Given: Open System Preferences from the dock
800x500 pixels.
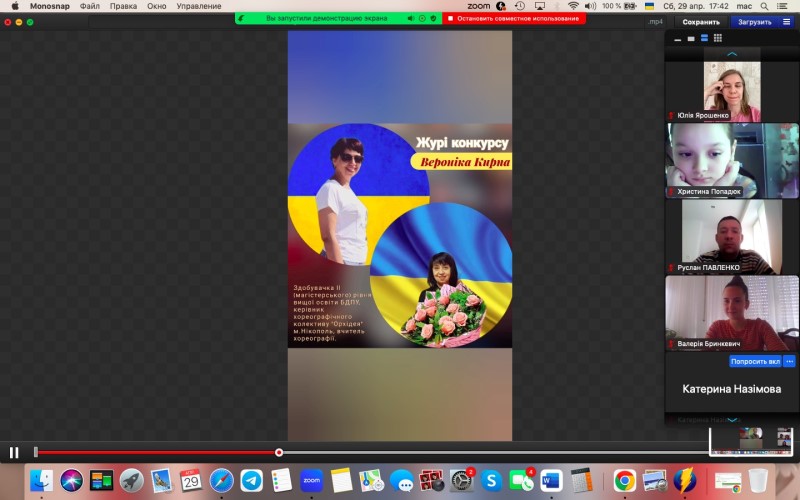Looking at the screenshot, I should tap(462, 481).
